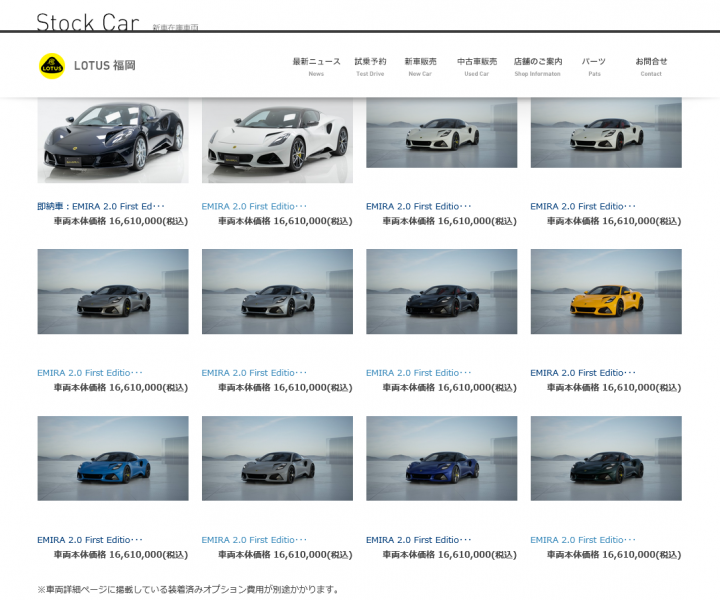Click price text under dark navy Emira

click(121, 221)
